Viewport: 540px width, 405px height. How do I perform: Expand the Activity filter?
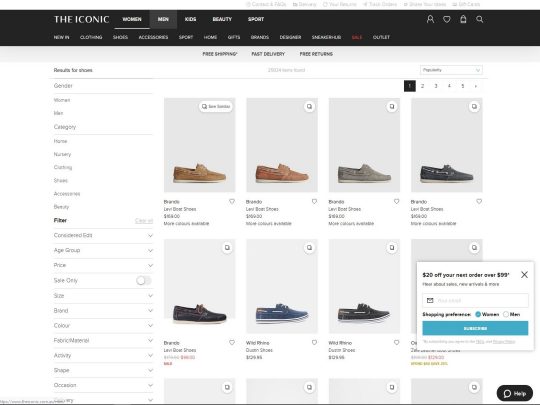coord(103,355)
